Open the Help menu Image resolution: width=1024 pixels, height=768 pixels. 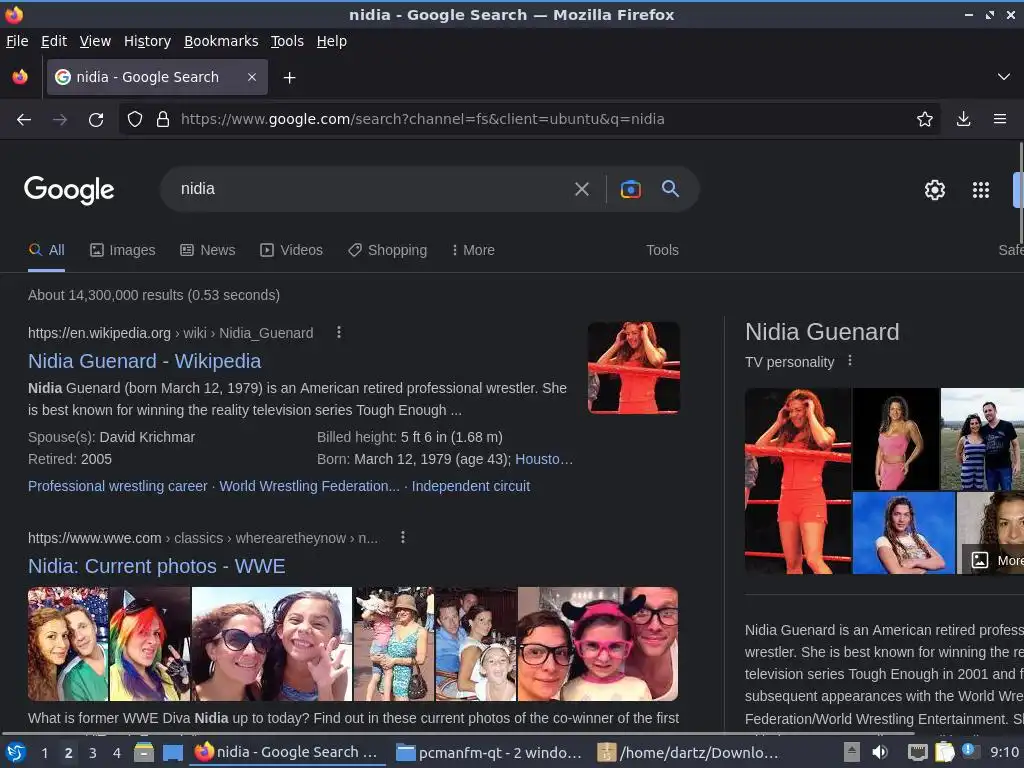331,41
